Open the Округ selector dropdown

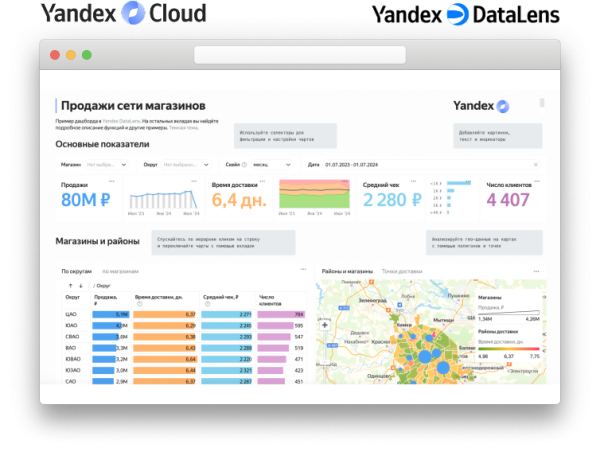[x=186, y=165]
